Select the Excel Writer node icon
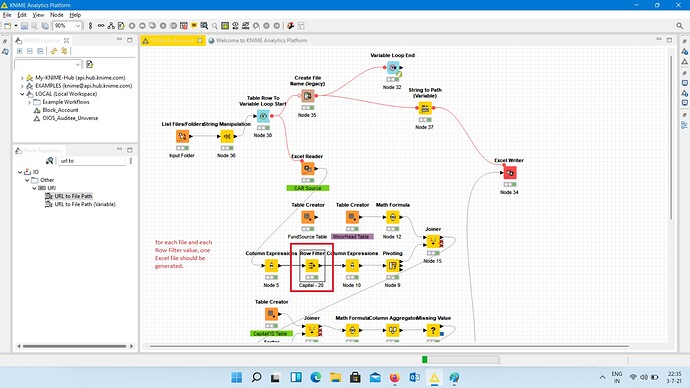The image size is (690, 388). [x=510, y=173]
